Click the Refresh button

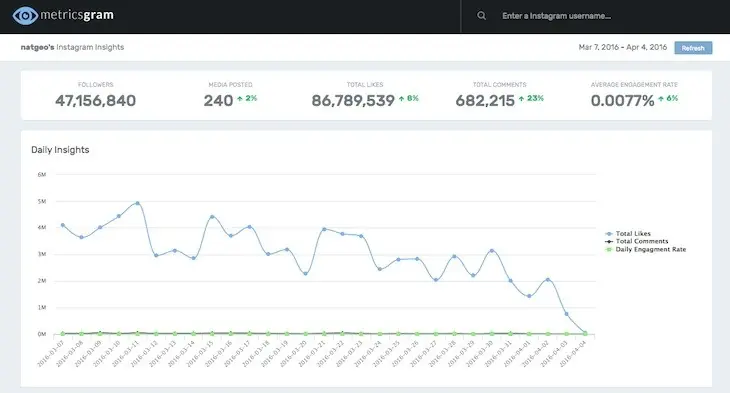point(693,48)
